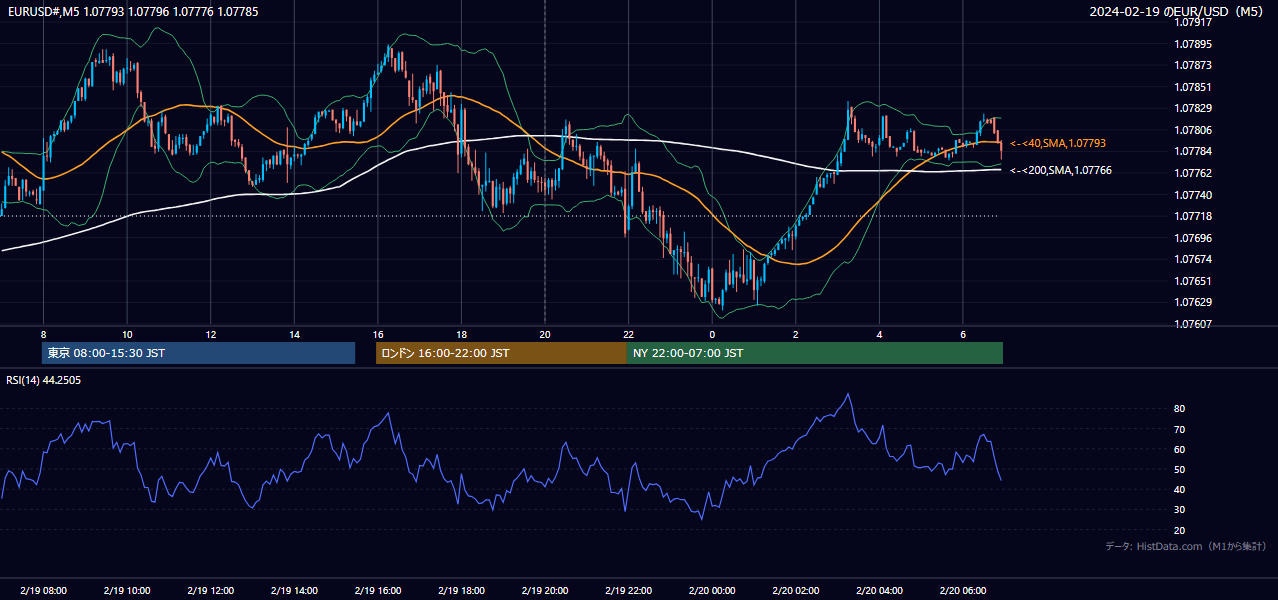
Task: Click the RSI(14) 44.2505 indicator label
Action: pyautogui.click(x=44, y=380)
